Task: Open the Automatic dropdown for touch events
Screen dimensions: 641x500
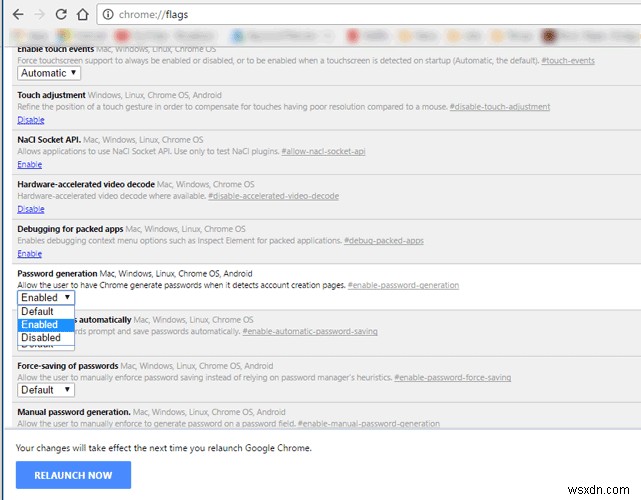Action: [49, 73]
